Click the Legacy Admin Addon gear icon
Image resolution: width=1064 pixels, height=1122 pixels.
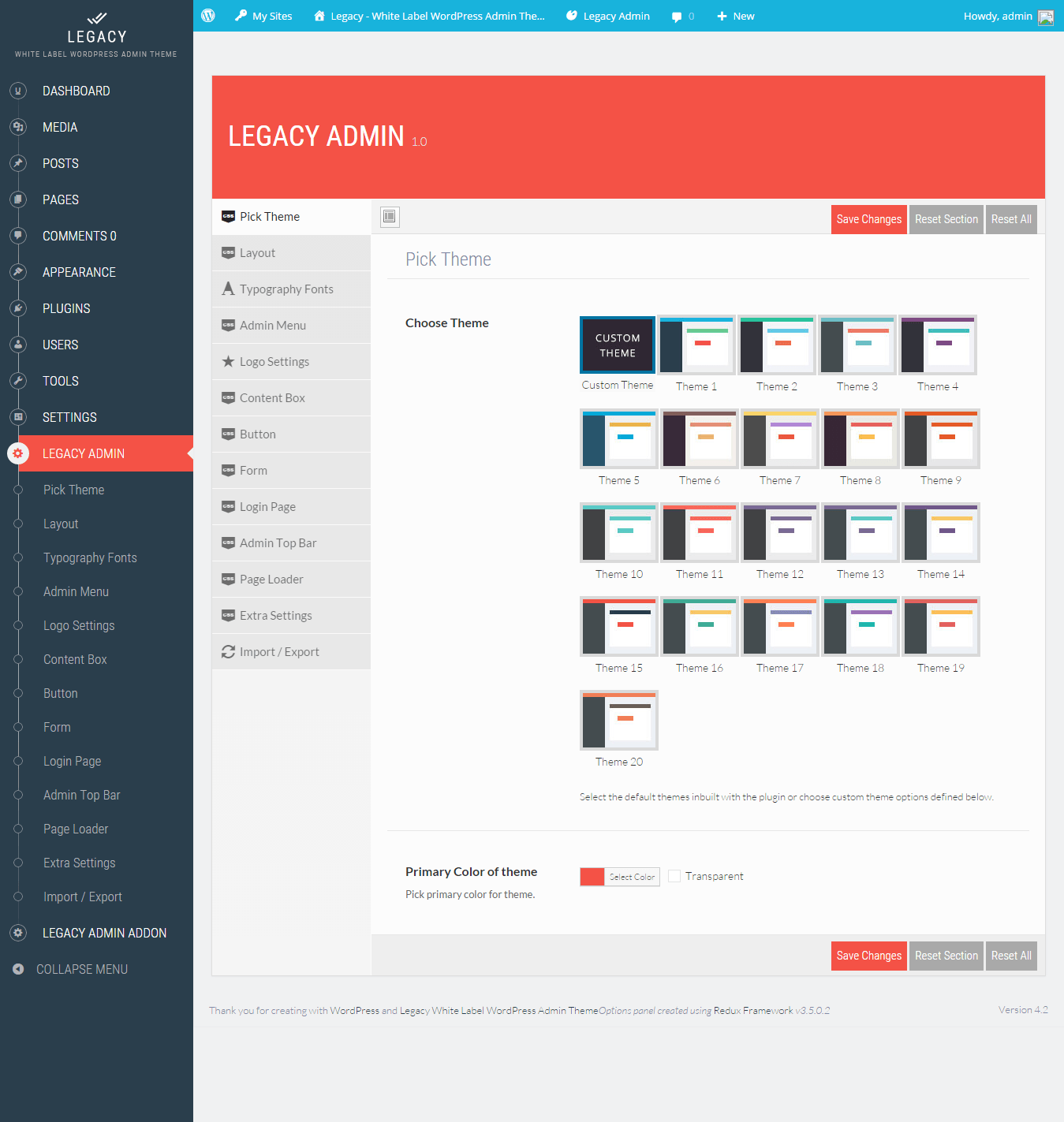click(x=18, y=933)
